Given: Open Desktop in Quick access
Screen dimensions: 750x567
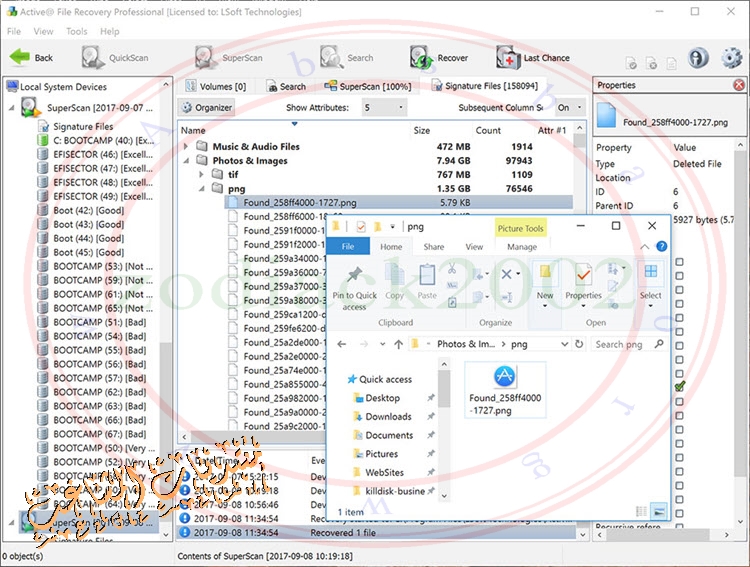Looking at the screenshot, I should 382,398.
